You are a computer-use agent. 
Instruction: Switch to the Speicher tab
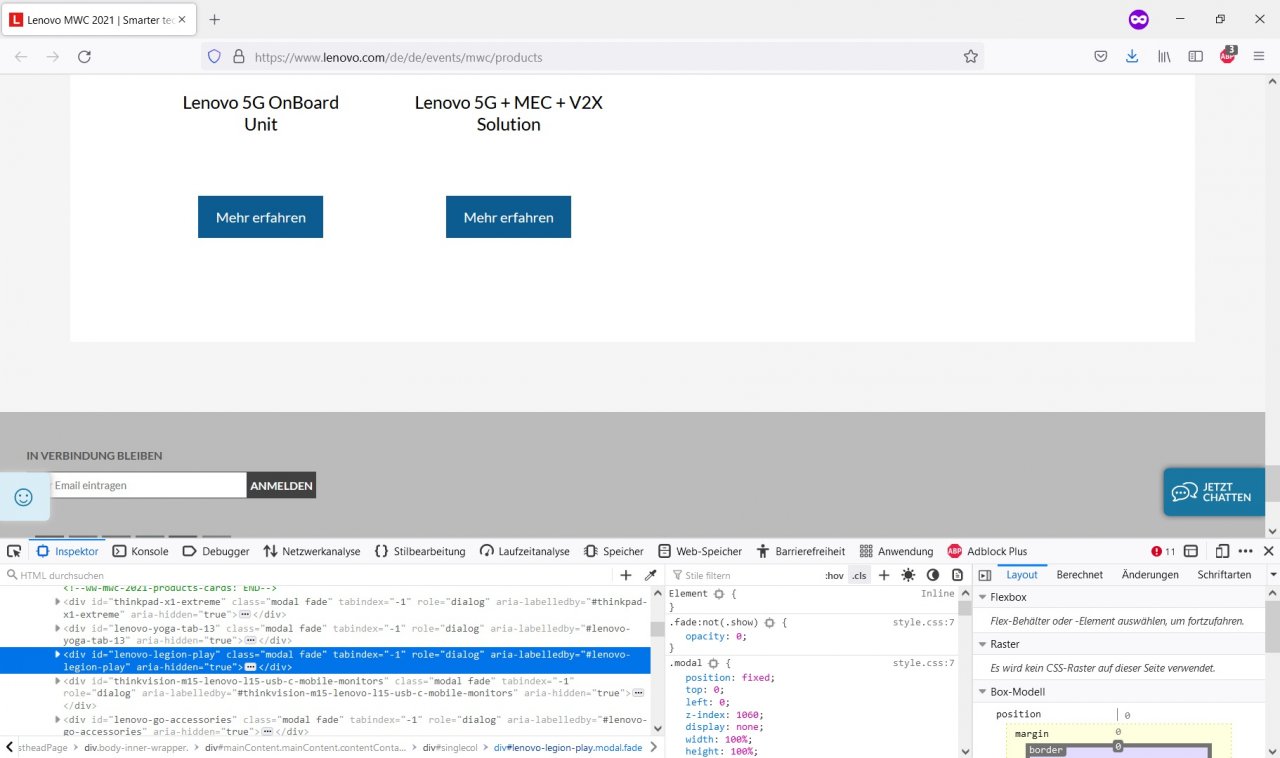(614, 551)
